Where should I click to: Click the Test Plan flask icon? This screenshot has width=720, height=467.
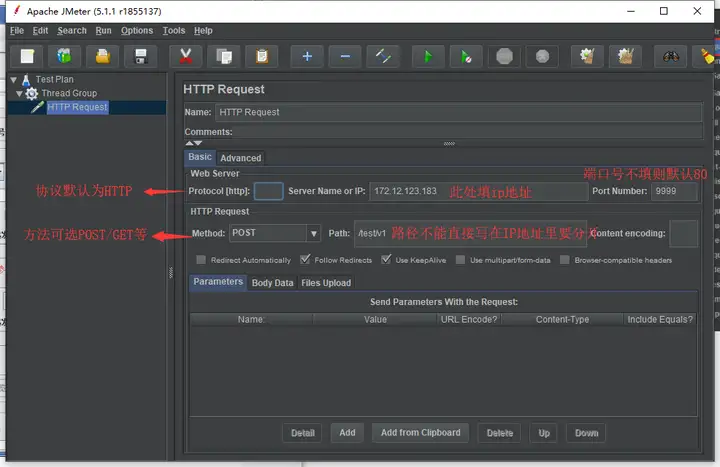point(26,80)
